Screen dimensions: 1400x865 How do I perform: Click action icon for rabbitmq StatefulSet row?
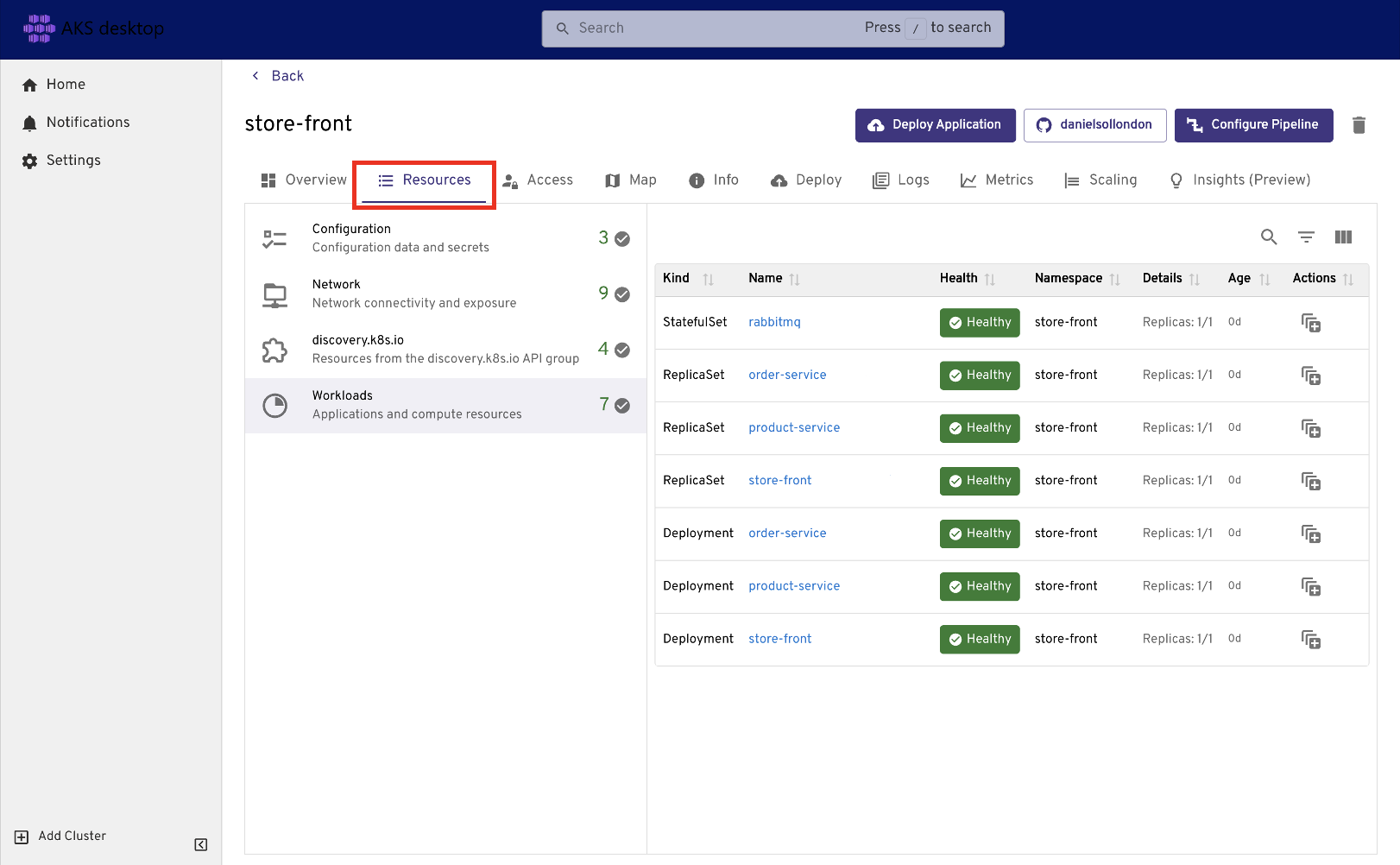[x=1311, y=323]
